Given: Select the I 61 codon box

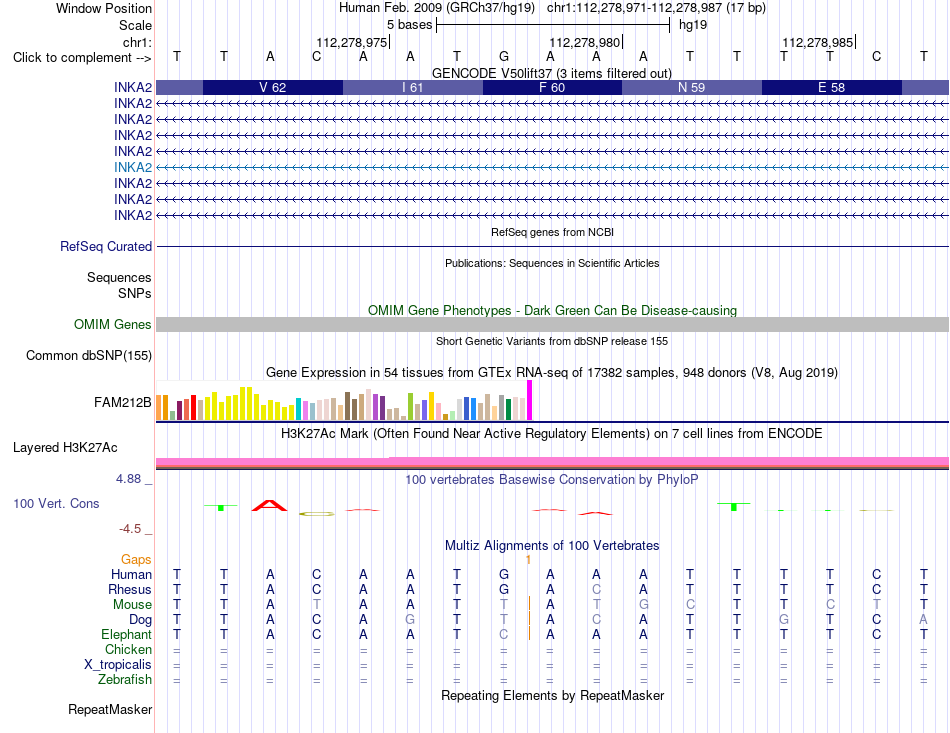Looking at the screenshot, I should 413,87.
